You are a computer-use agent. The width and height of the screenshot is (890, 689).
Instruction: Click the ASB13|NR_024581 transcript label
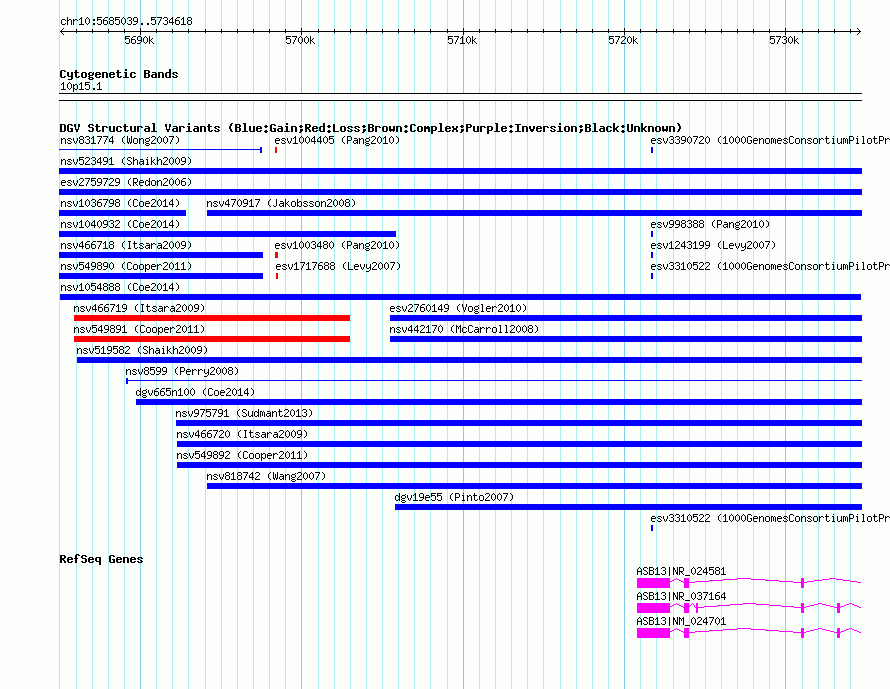pyautogui.click(x=681, y=572)
